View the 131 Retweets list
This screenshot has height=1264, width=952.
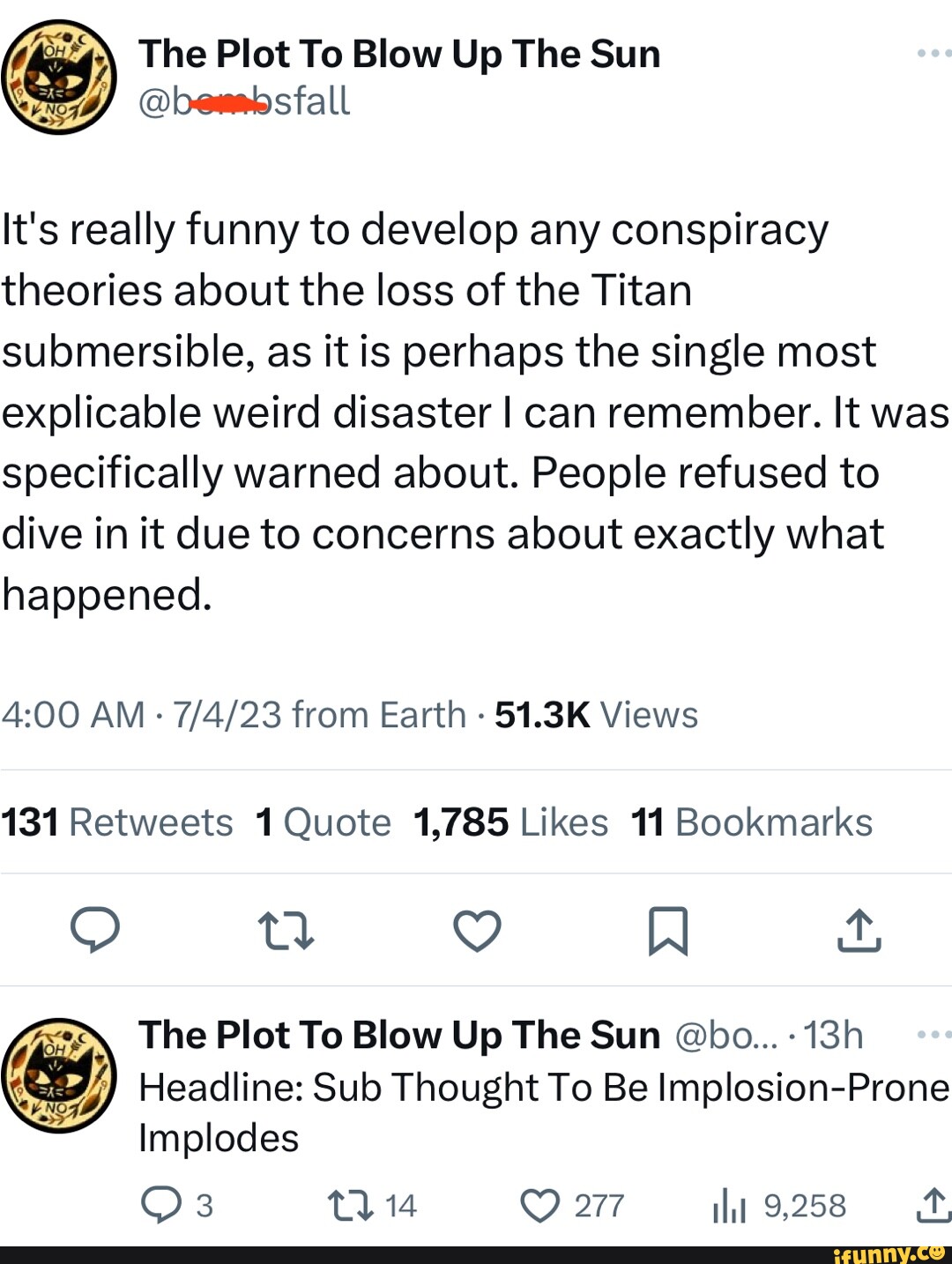coord(117,822)
